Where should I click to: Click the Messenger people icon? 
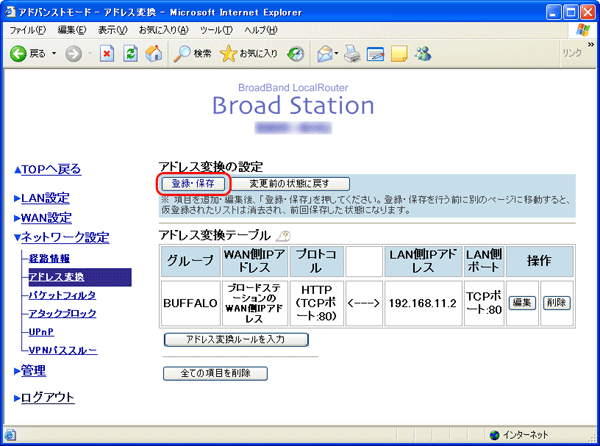[422, 54]
